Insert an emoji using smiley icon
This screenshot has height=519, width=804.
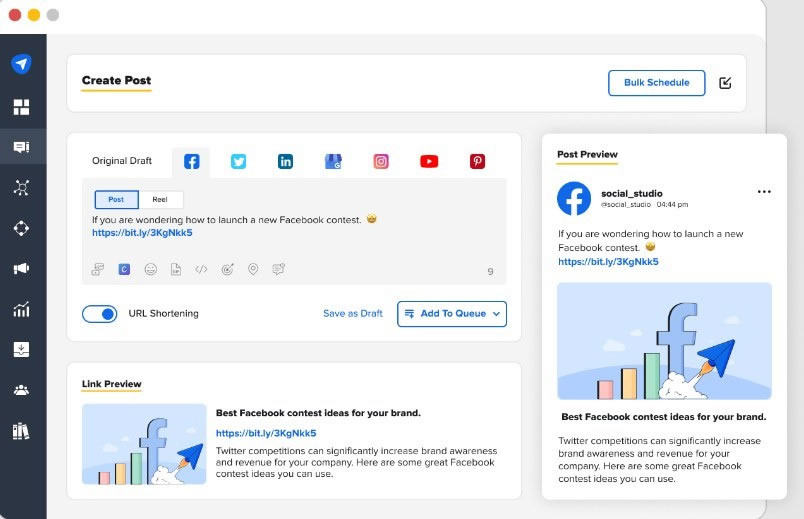[x=151, y=269]
